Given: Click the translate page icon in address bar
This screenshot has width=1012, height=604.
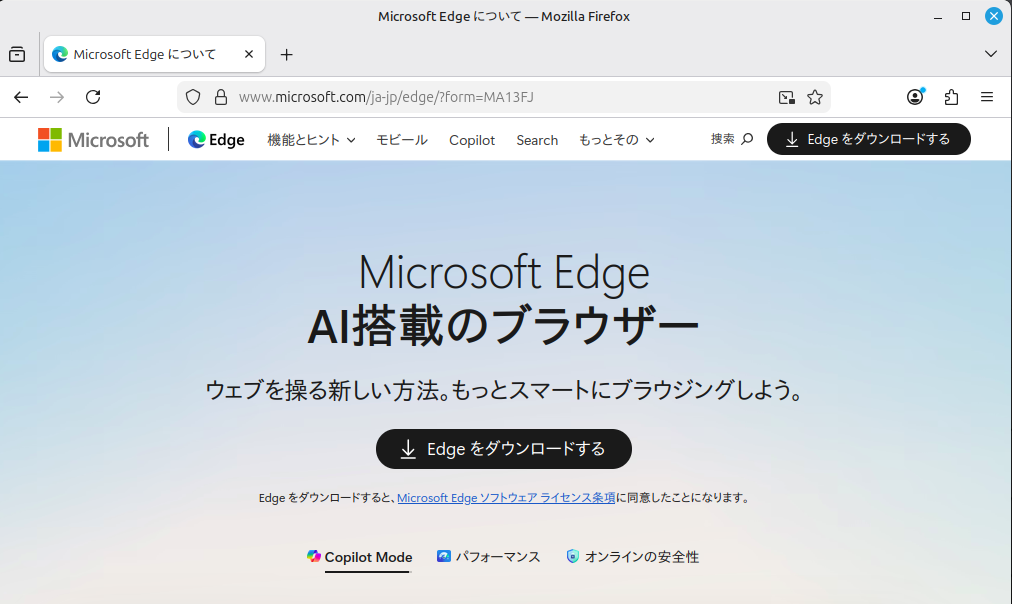Looking at the screenshot, I should pos(787,97).
